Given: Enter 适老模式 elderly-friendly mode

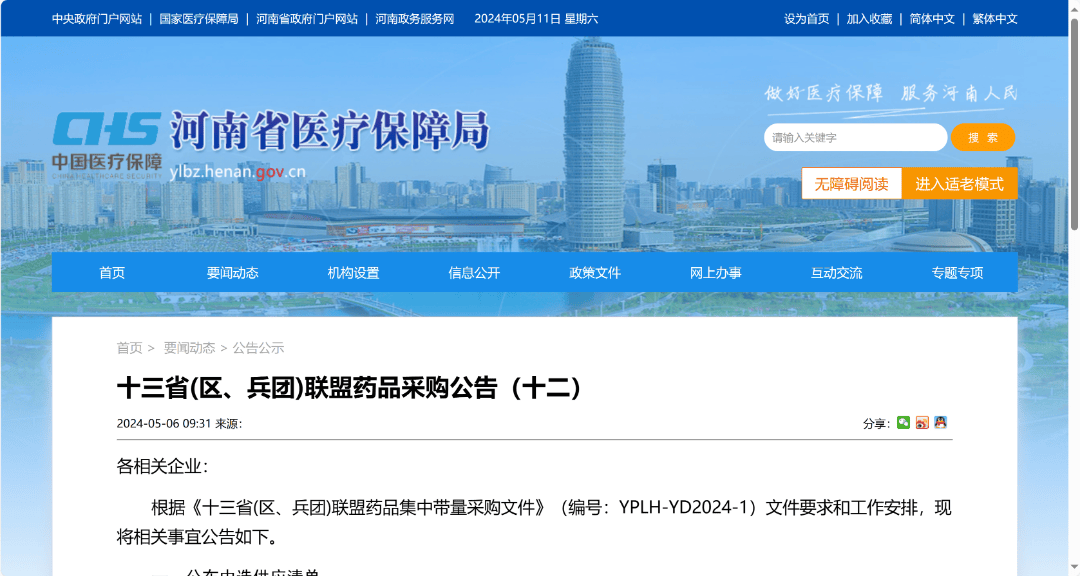Looking at the screenshot, I should point(959,183).
